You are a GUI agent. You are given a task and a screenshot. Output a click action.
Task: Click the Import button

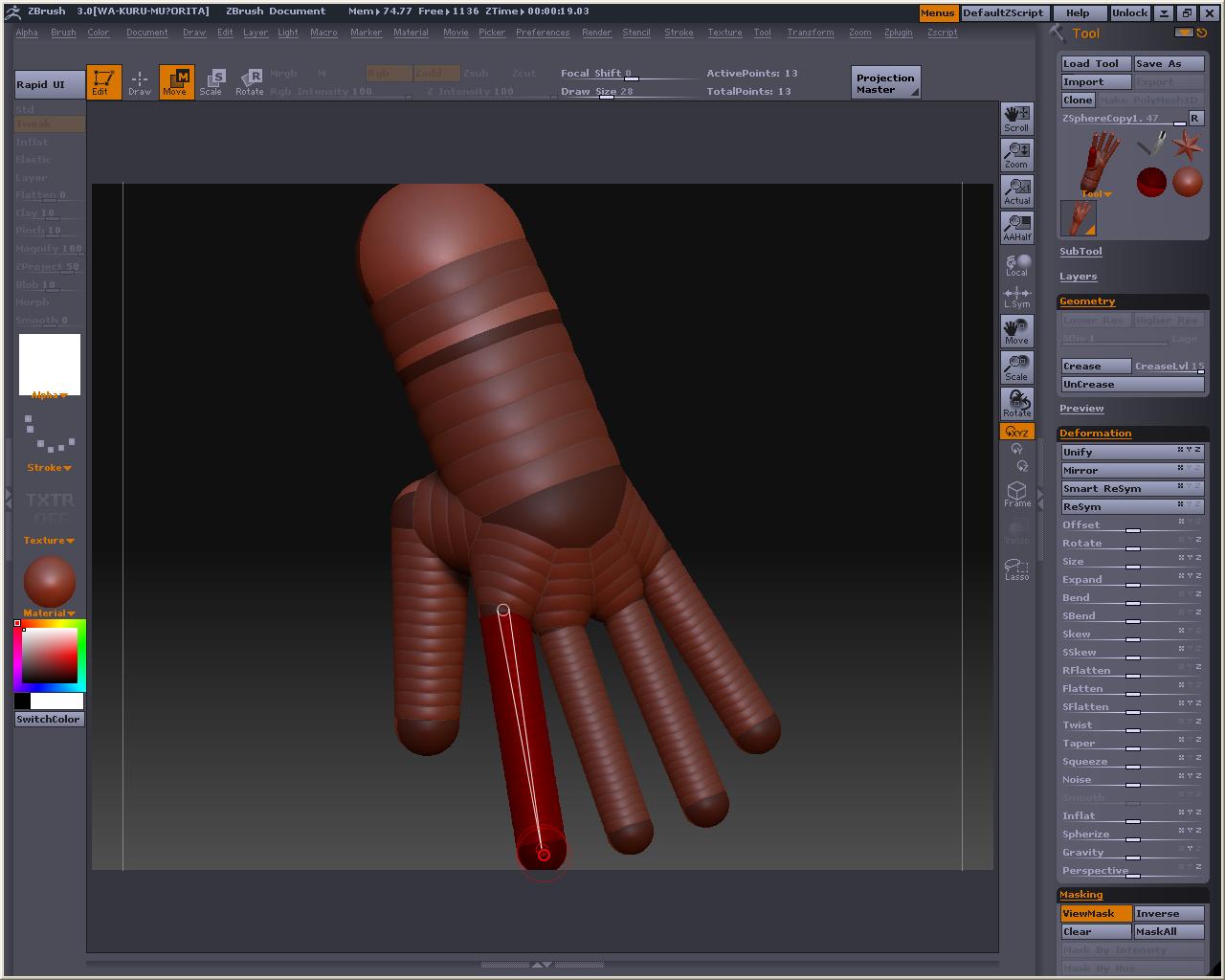pos(1096,81)
